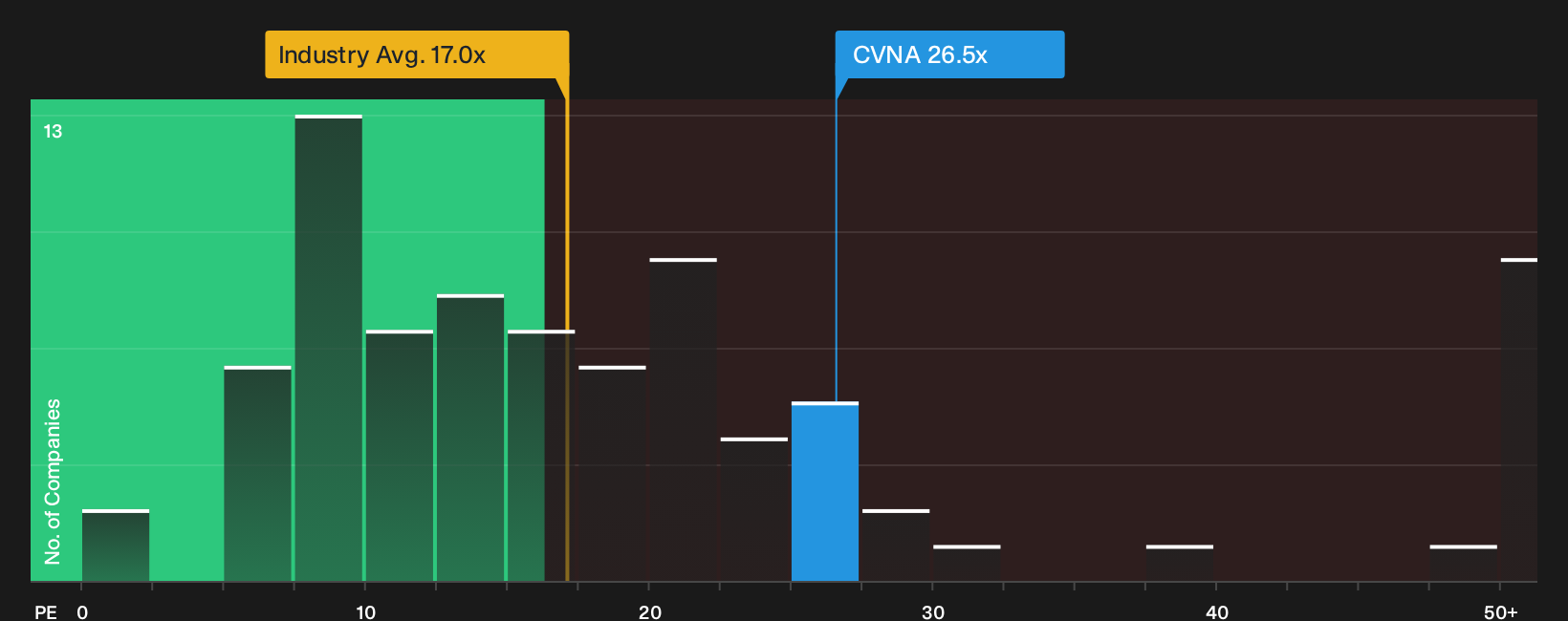Screen dimensions: 1568x621
Task: Click the 50+ x-axis tick label
Action: tap(1501, 612)
